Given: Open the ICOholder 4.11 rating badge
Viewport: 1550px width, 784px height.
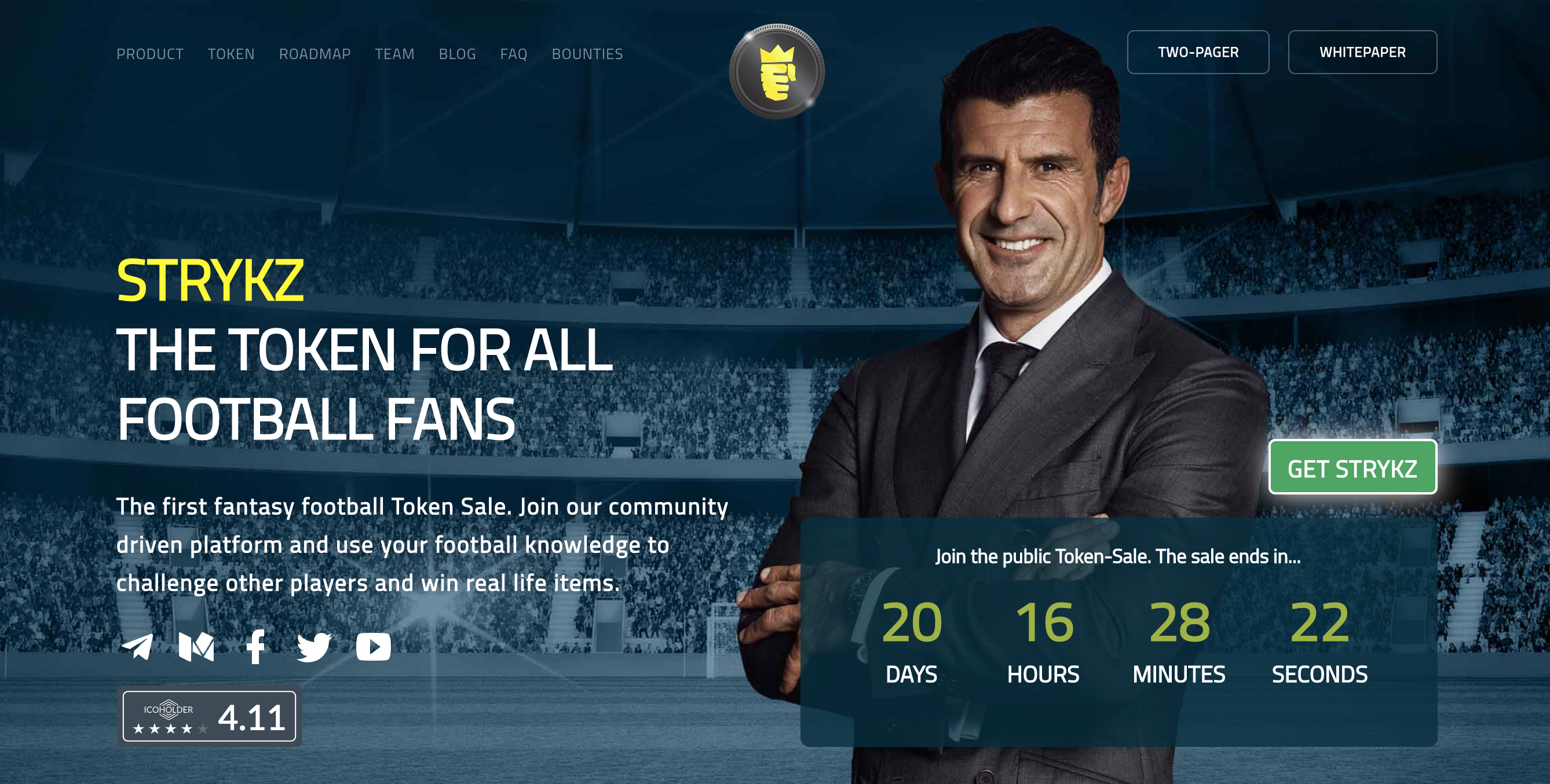Looking at the screenshot, I should click(x=210, y=716).
